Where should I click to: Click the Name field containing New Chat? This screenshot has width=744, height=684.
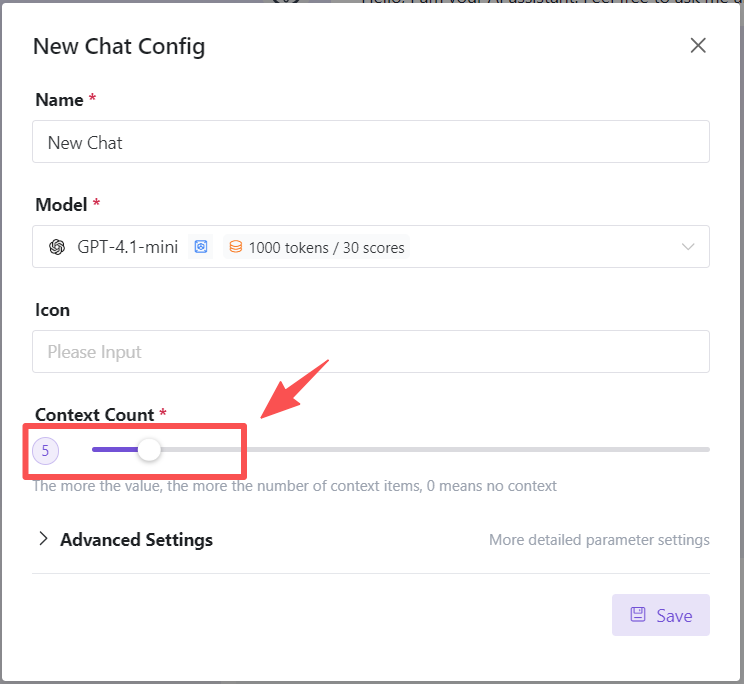[370, 142]
